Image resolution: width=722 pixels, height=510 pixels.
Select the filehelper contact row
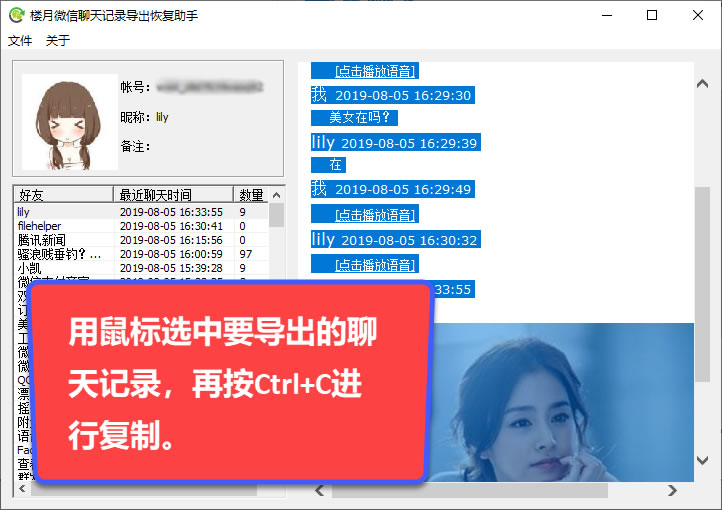39,226
